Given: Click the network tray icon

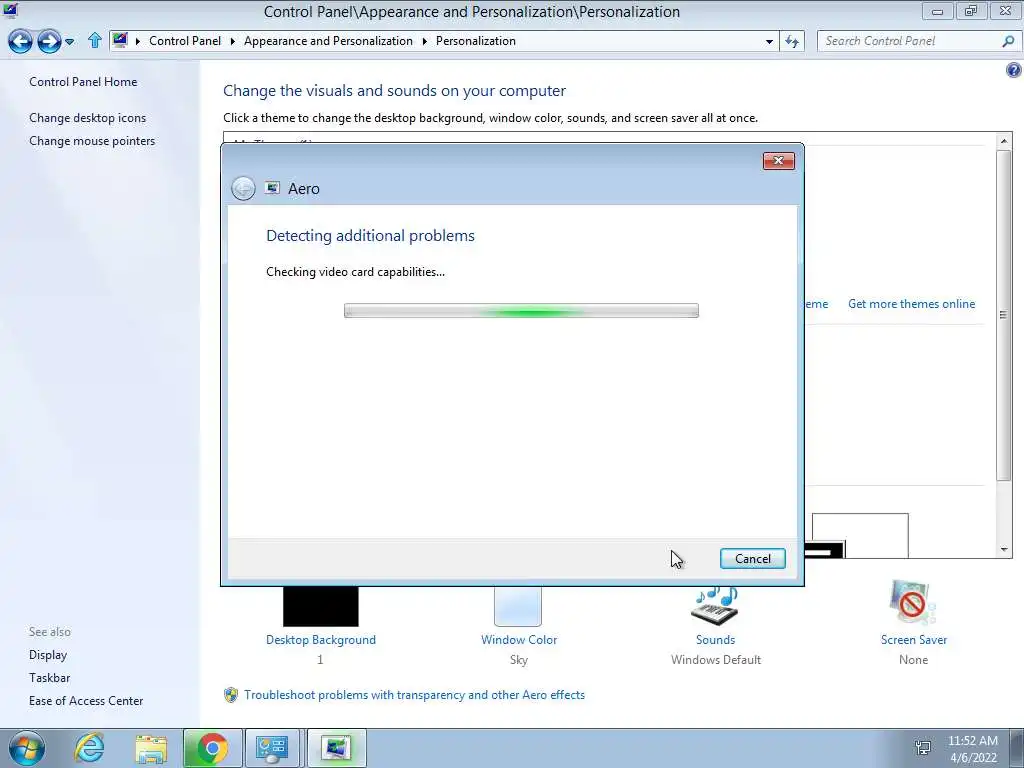Looking at the screenshot, I should [x=923, y=748].
